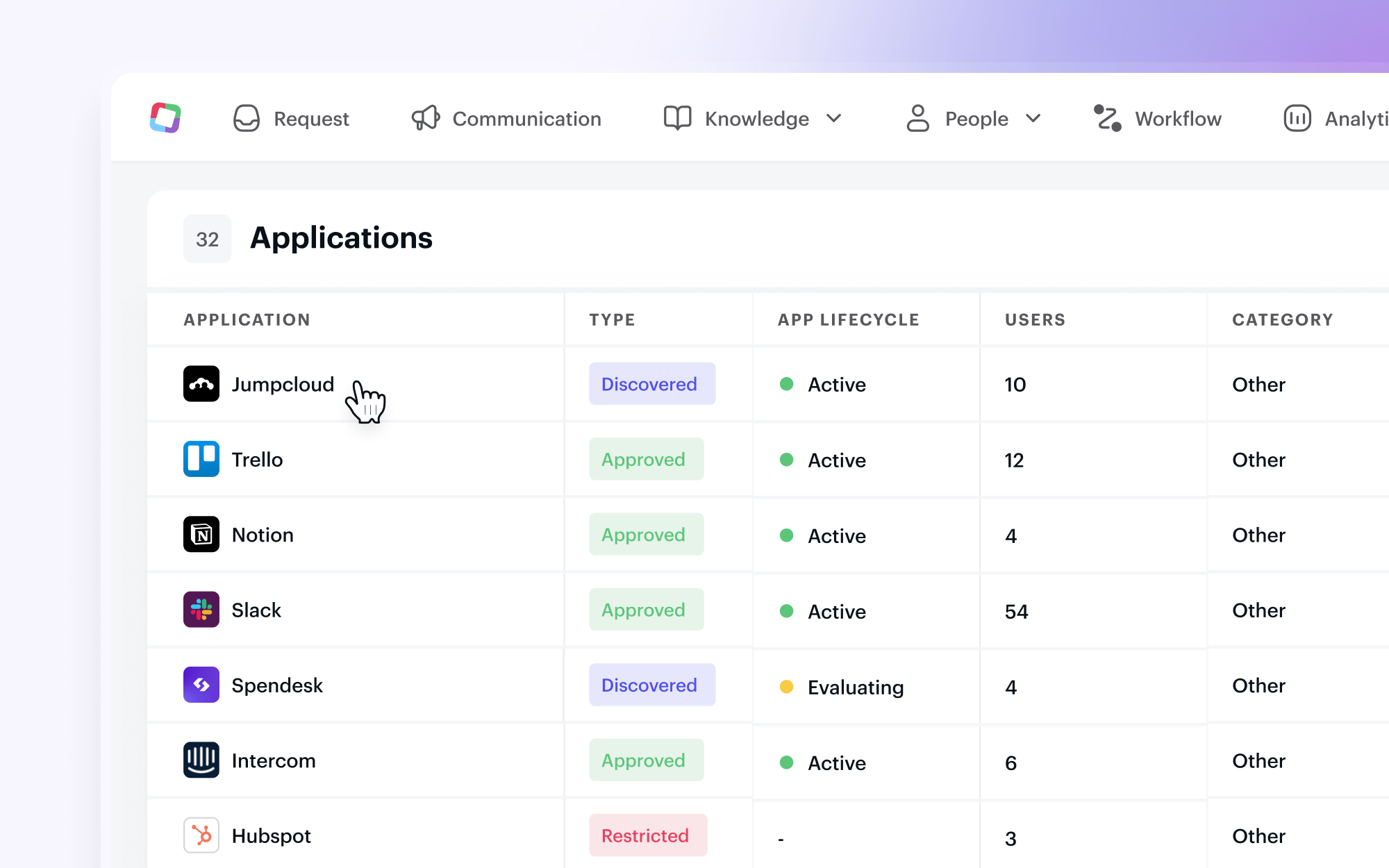
Task: Click the Intercom app icon
Action: pos(201,760)
